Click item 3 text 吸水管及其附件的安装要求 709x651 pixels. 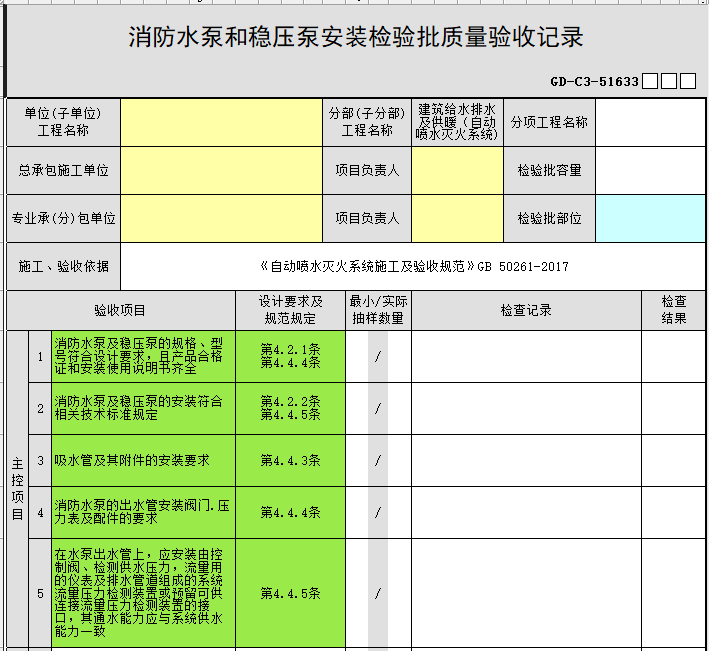tap(143, 460)
